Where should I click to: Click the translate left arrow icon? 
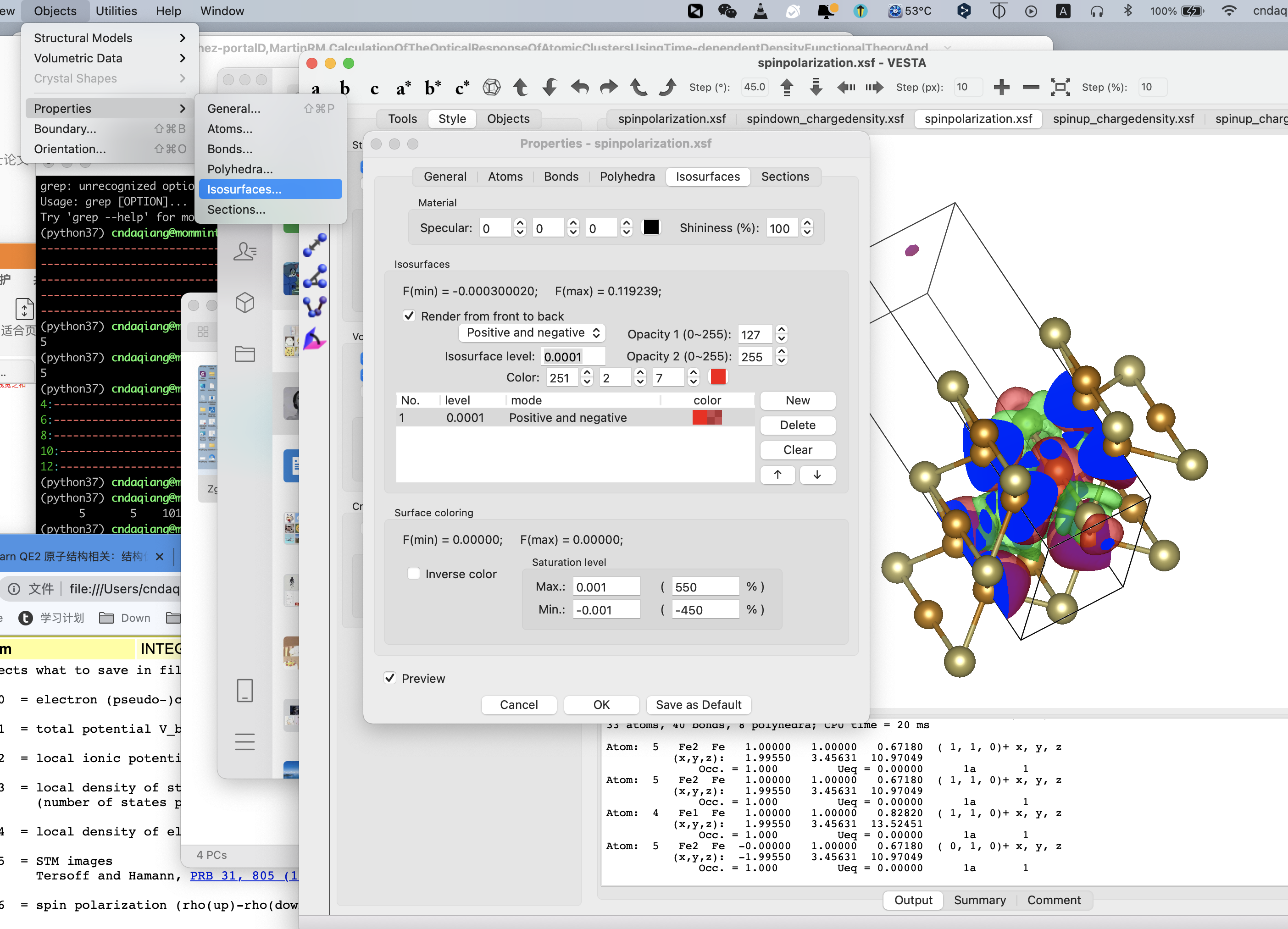click(846, 87)
